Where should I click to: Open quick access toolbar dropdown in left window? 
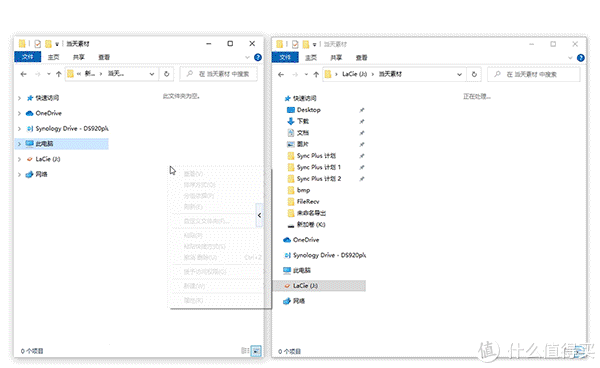point(57,44)
